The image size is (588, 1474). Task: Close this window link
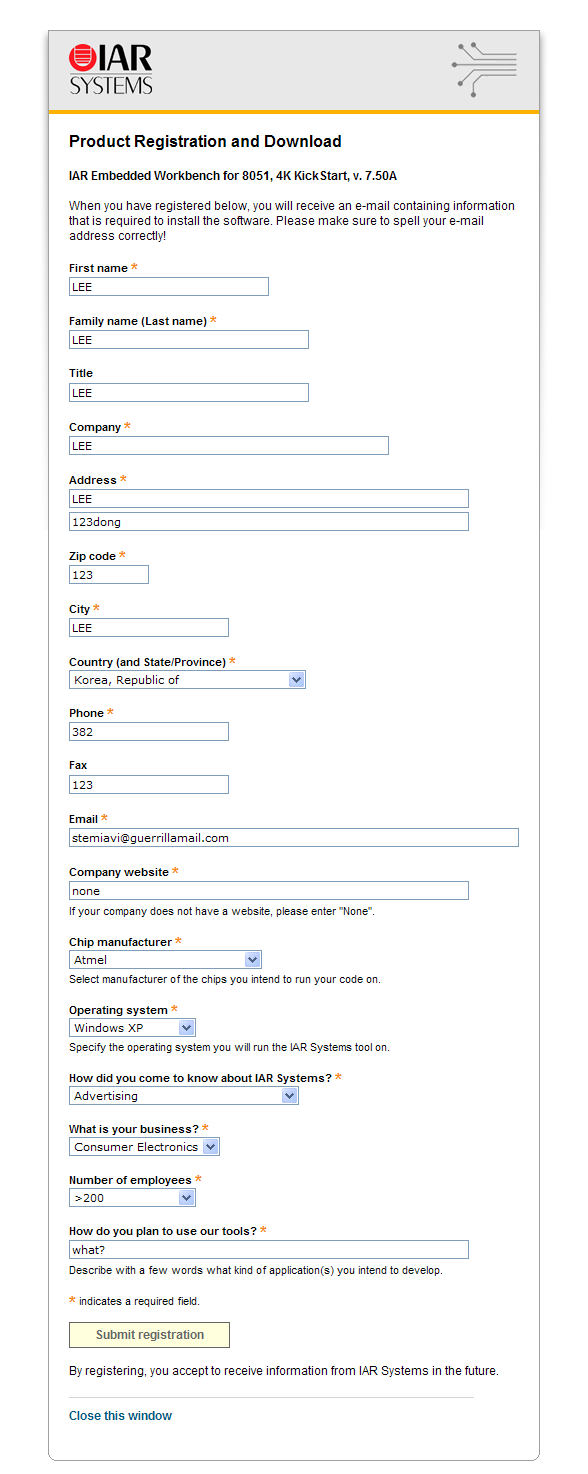[120, 1416]
